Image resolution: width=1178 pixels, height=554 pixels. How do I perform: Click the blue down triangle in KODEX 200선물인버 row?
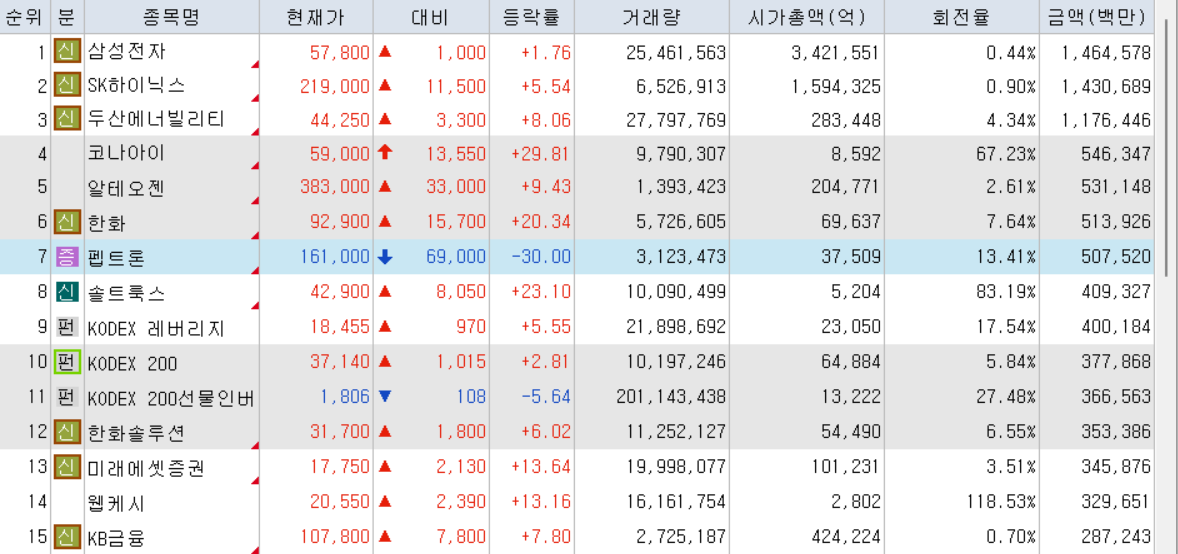[385, 396]
